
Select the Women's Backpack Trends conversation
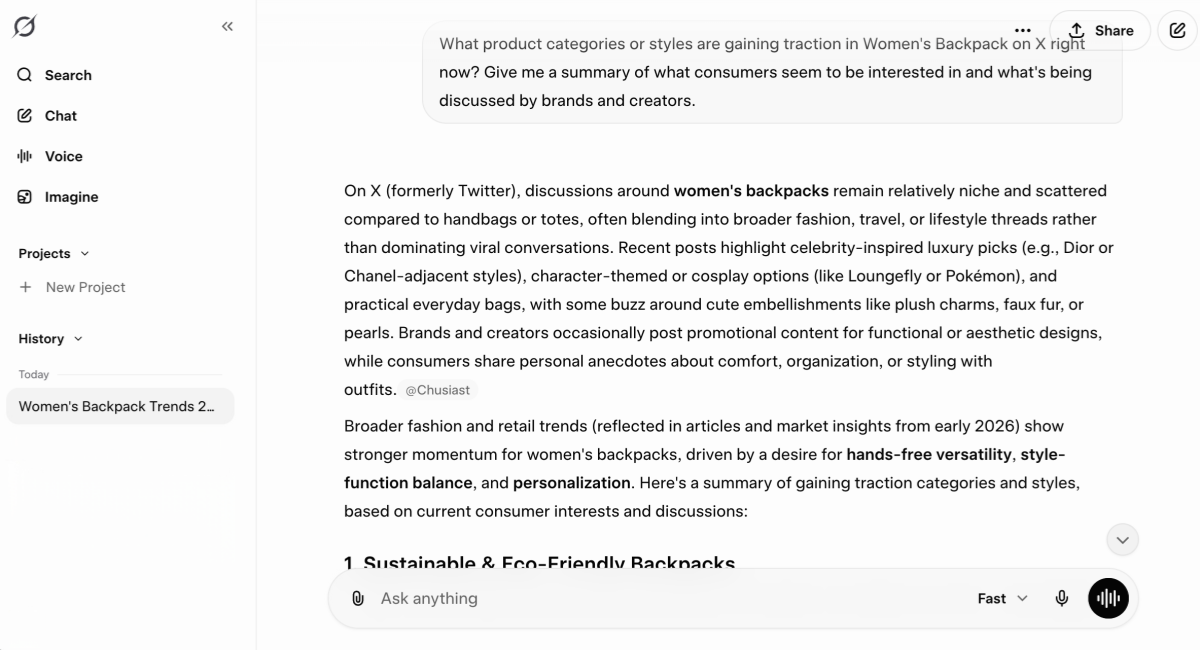tap(118, 406)
